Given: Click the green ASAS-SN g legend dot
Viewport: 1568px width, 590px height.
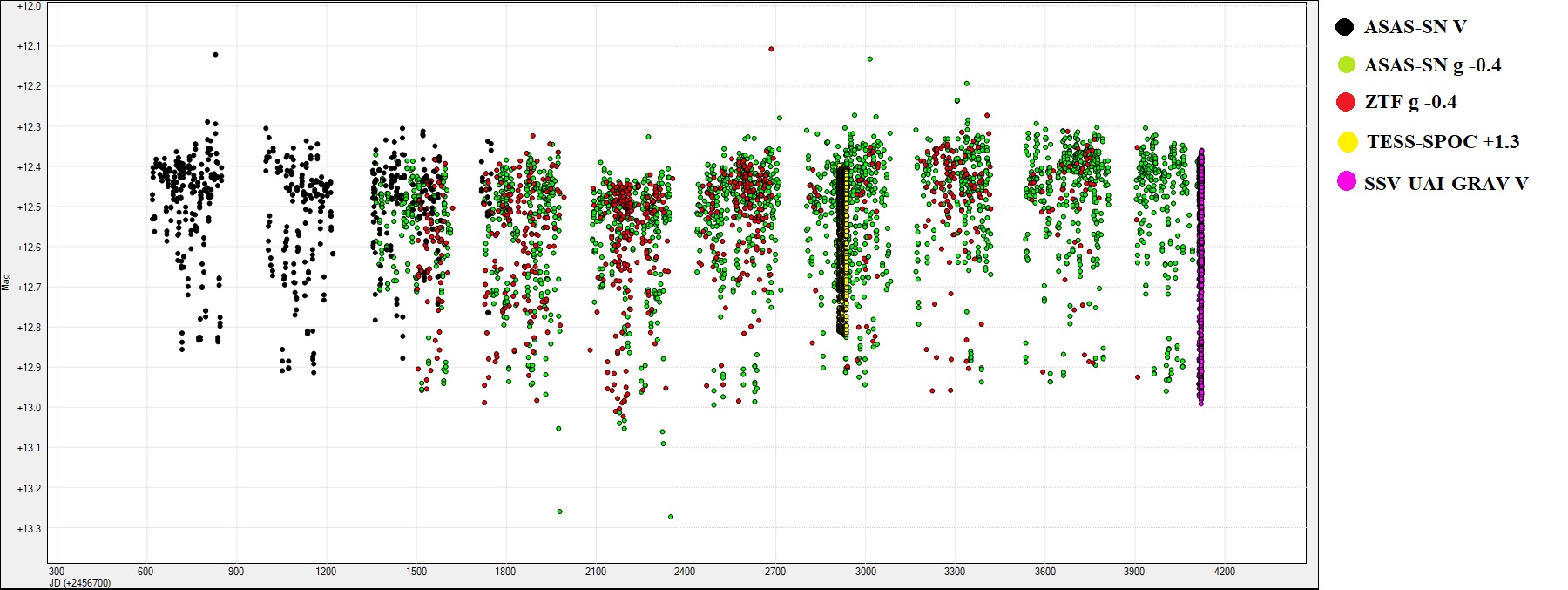Looking at the screenshot, I should (1346, 64).
